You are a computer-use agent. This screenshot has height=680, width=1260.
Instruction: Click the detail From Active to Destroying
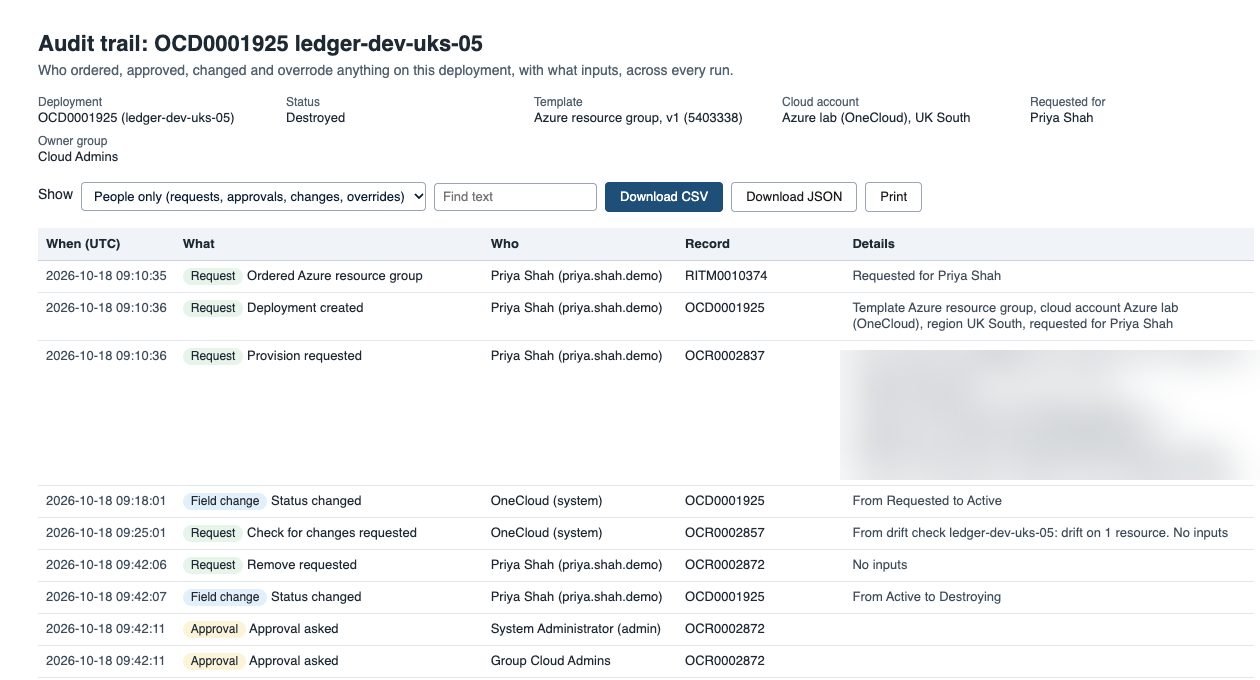[926, 597]
